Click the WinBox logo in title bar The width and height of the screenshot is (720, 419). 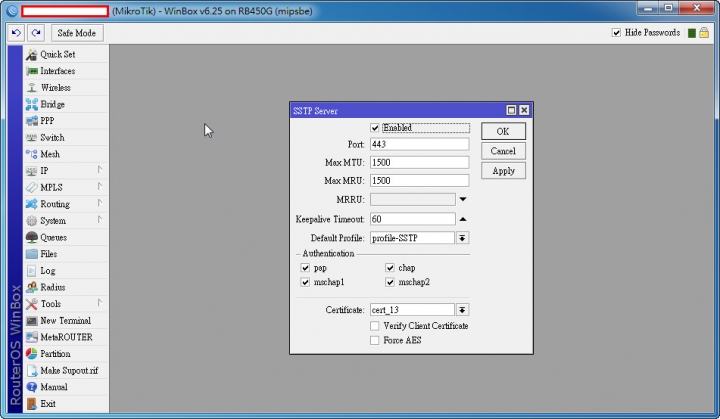click(x=12, y=11)
